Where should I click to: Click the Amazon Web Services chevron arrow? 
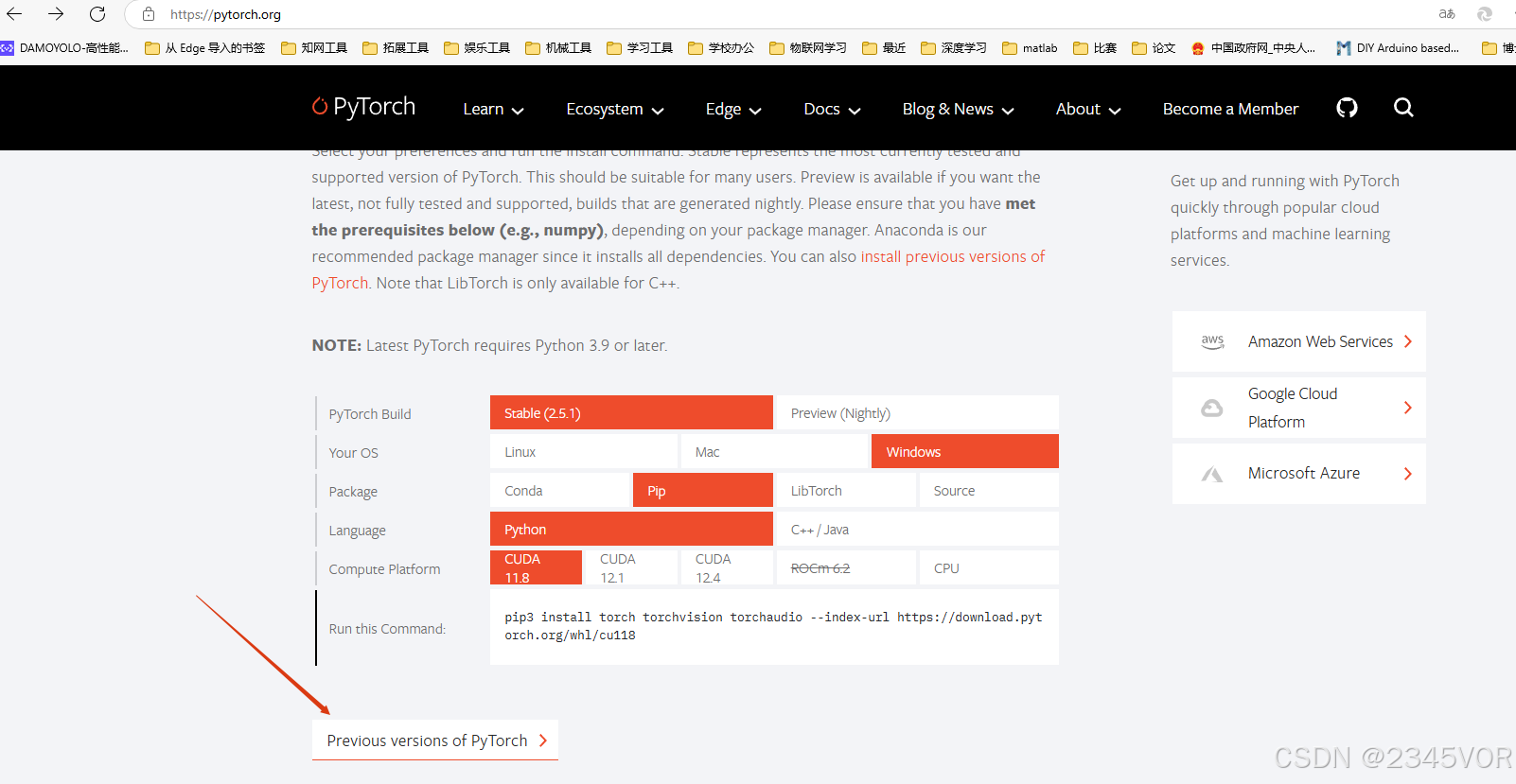coord(1408,341)
